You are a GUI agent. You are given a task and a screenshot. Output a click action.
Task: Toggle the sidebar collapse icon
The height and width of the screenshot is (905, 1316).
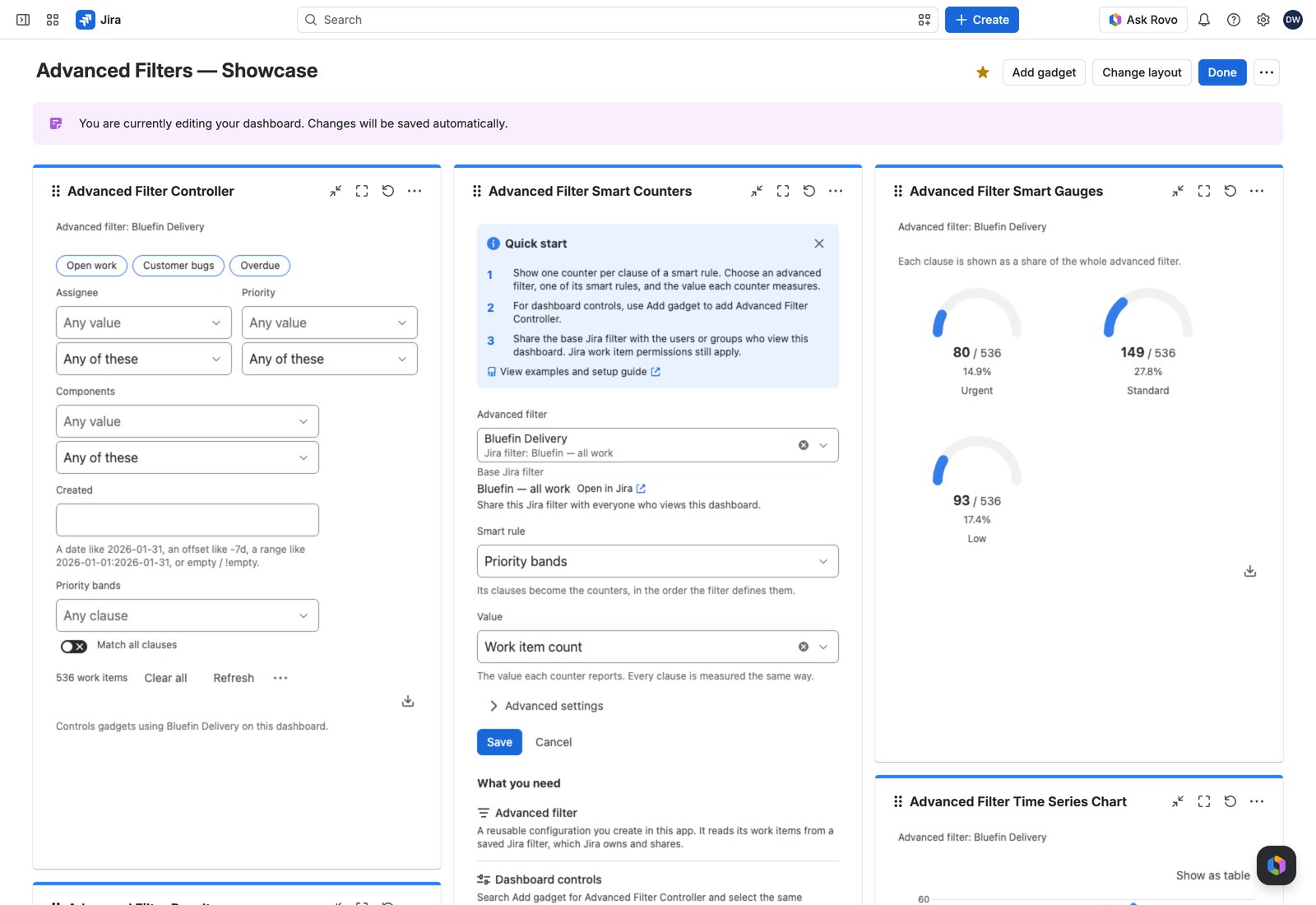(23, 20)
